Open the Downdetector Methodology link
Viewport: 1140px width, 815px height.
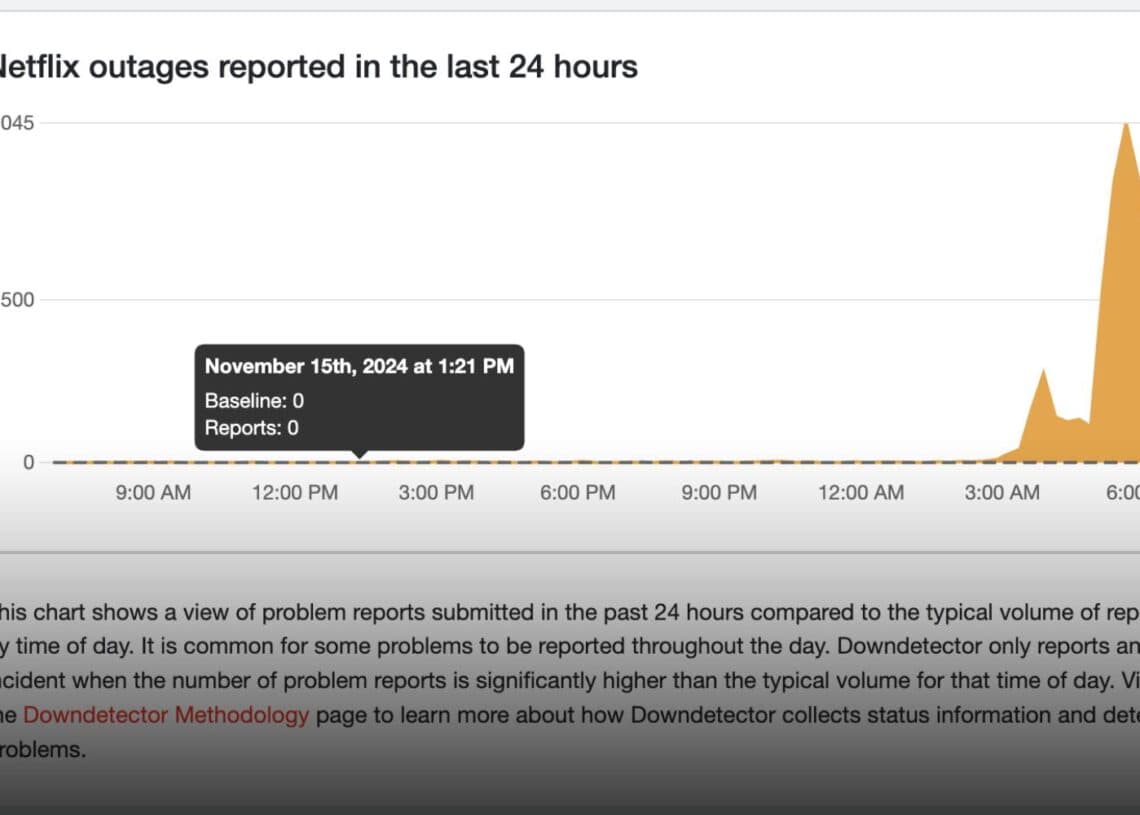(166, 715)
